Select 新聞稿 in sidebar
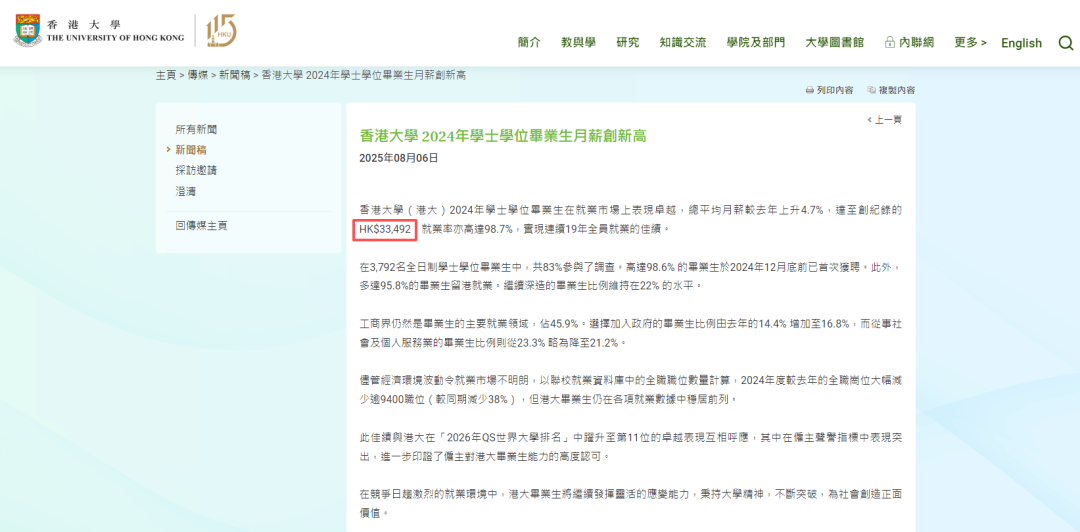The width and height of the screenshot is (1080, 532). pos(191,150)
